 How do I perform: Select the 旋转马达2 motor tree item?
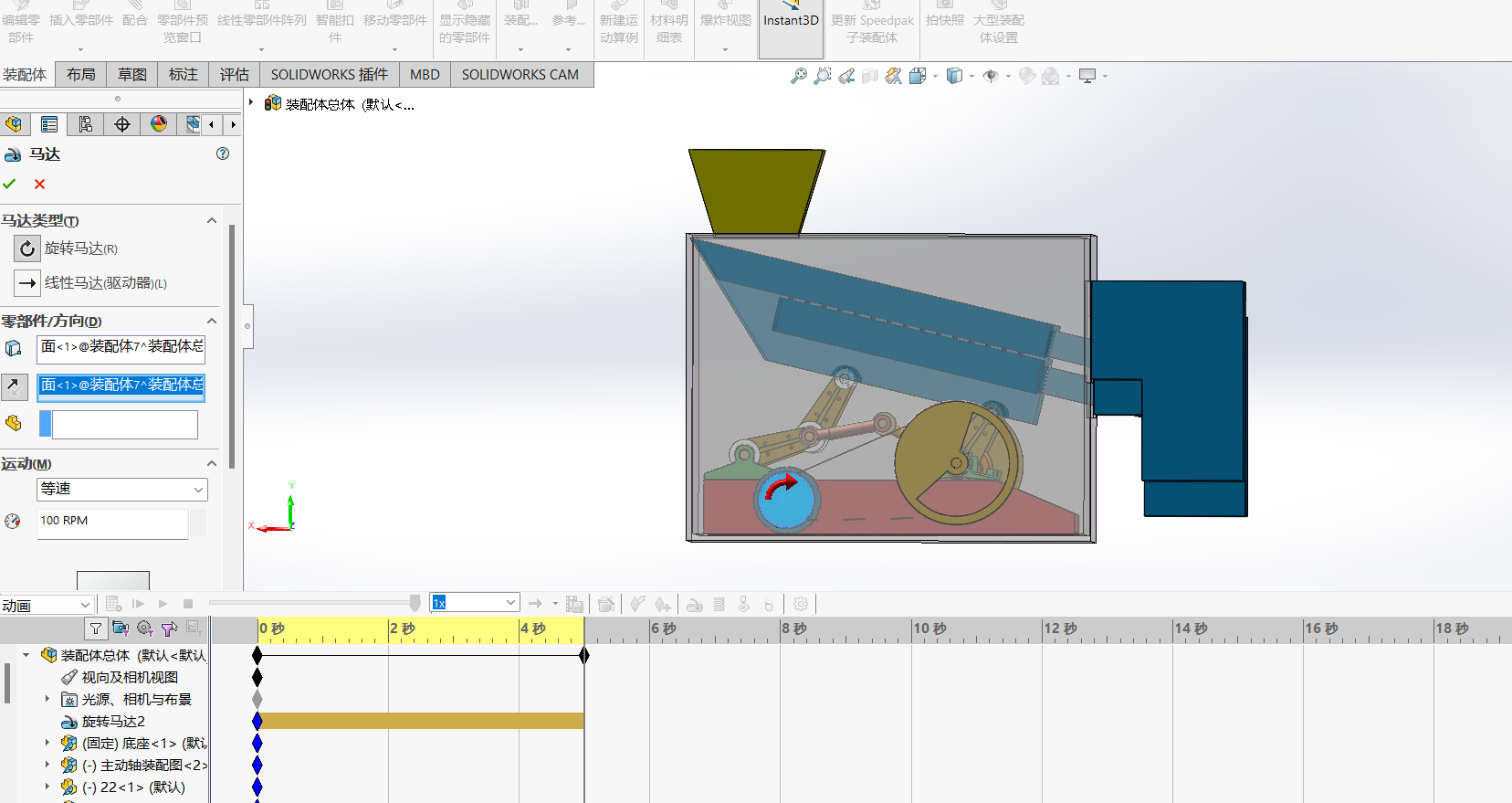pyautogui.click(x=113, y=722)
